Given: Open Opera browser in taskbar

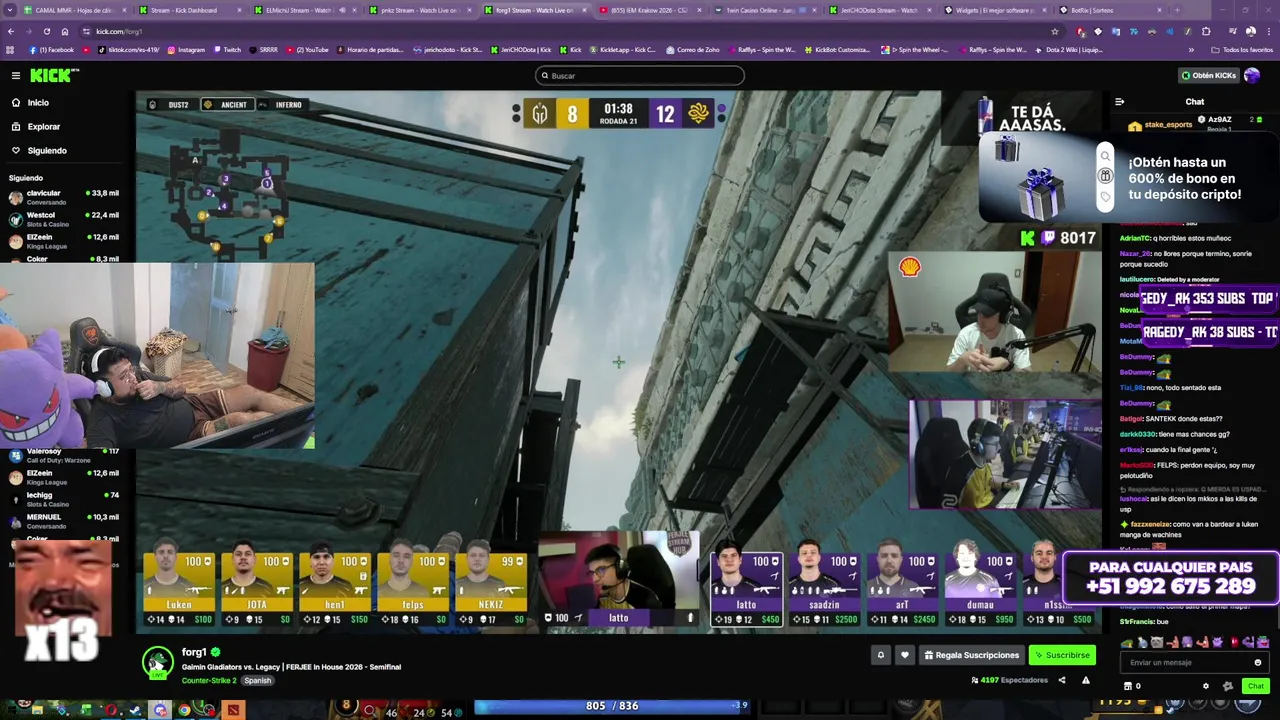Looking at the screenshot, I should tap(111, 711).
